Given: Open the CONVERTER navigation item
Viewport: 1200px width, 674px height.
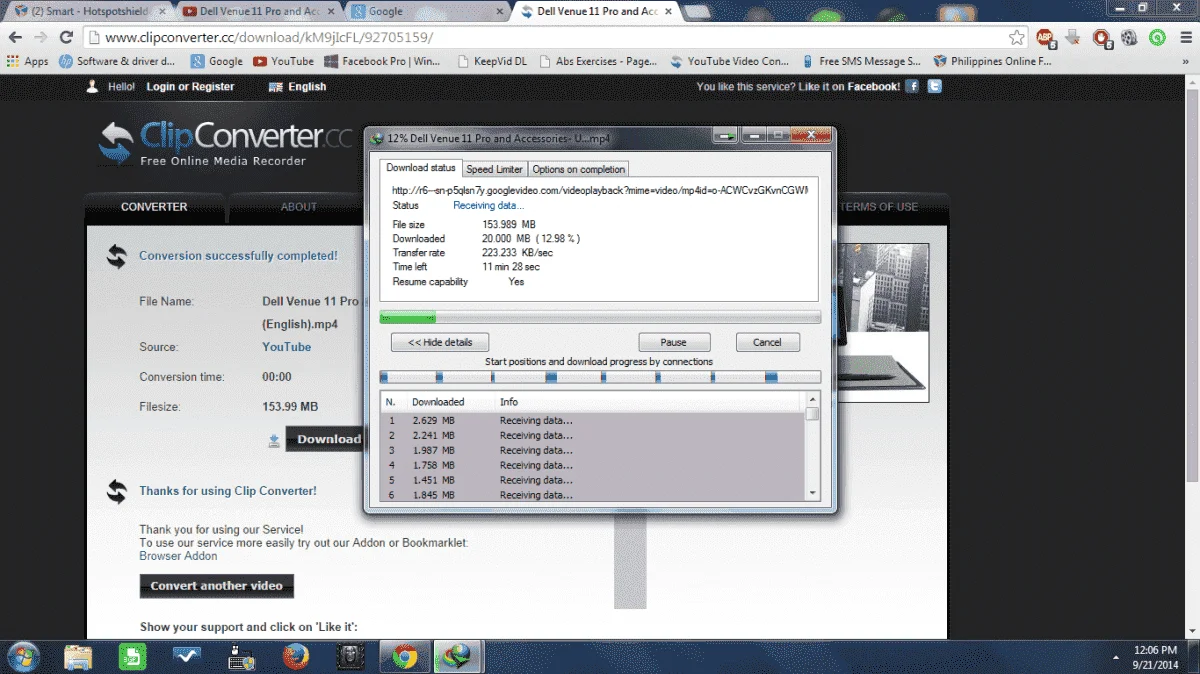Looking at the screenshot, I should (x=154, y=207).
